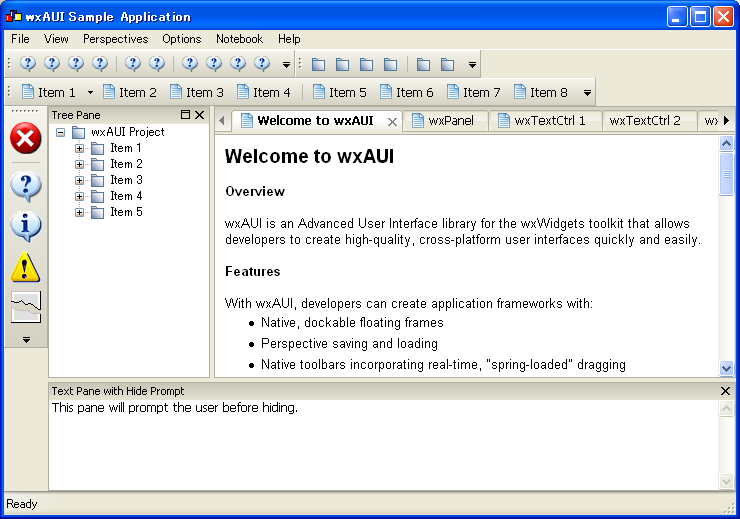Expand tree node Item 5
This screenshot has height=519, width=740.
79,212
